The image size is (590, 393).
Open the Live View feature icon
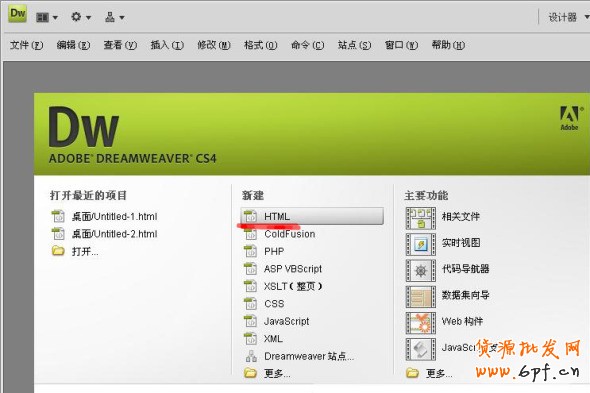(x=421, y=244)
